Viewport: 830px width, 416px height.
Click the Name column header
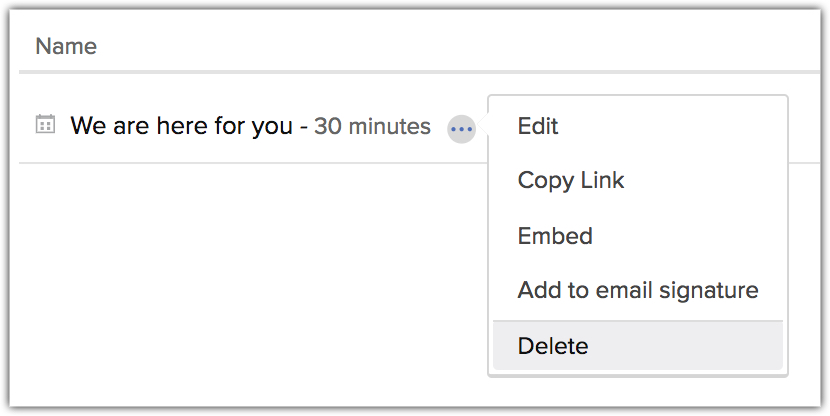tap(66, 46)
